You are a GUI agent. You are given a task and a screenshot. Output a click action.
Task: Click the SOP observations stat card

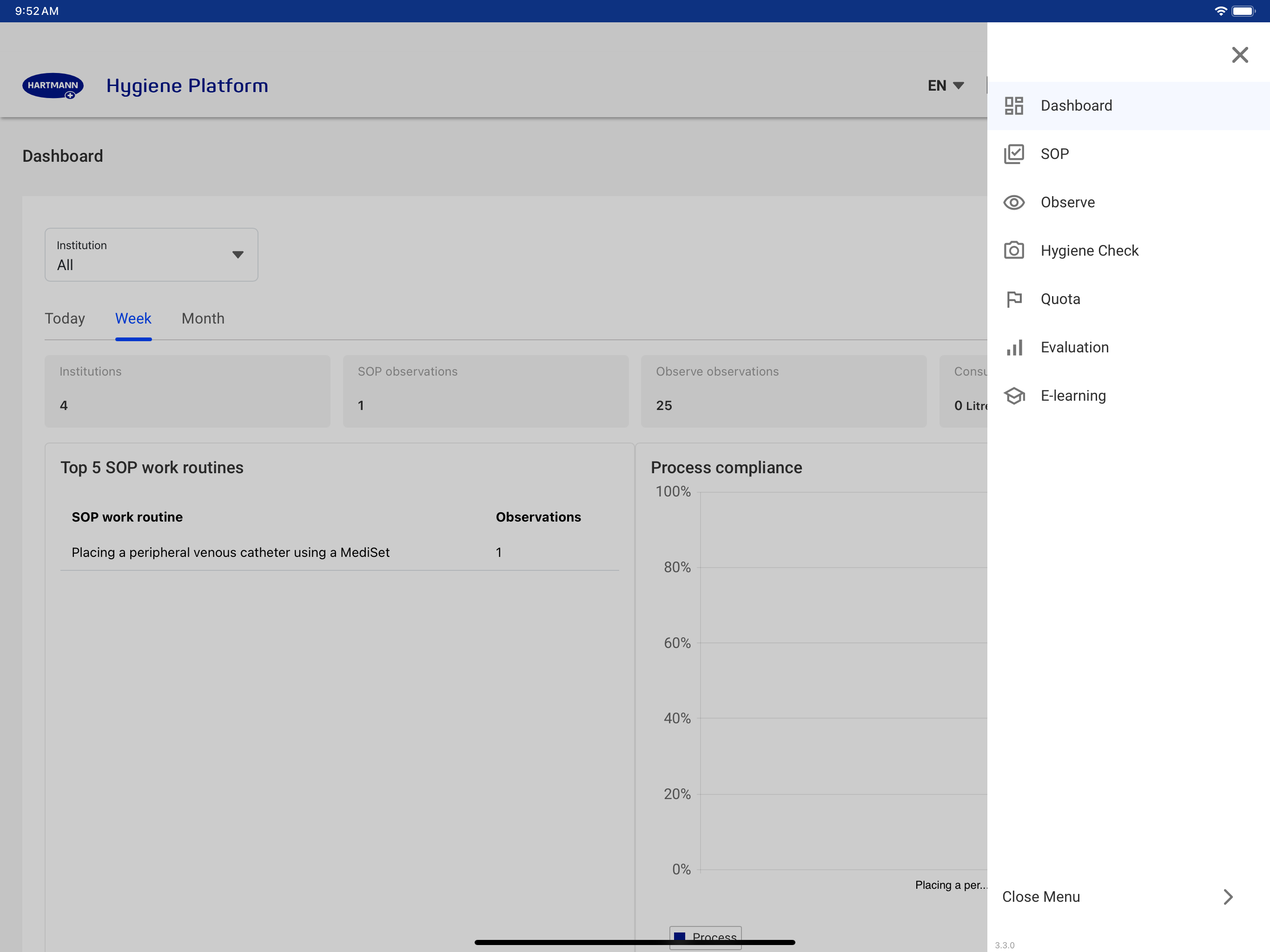tap(486, 391)
